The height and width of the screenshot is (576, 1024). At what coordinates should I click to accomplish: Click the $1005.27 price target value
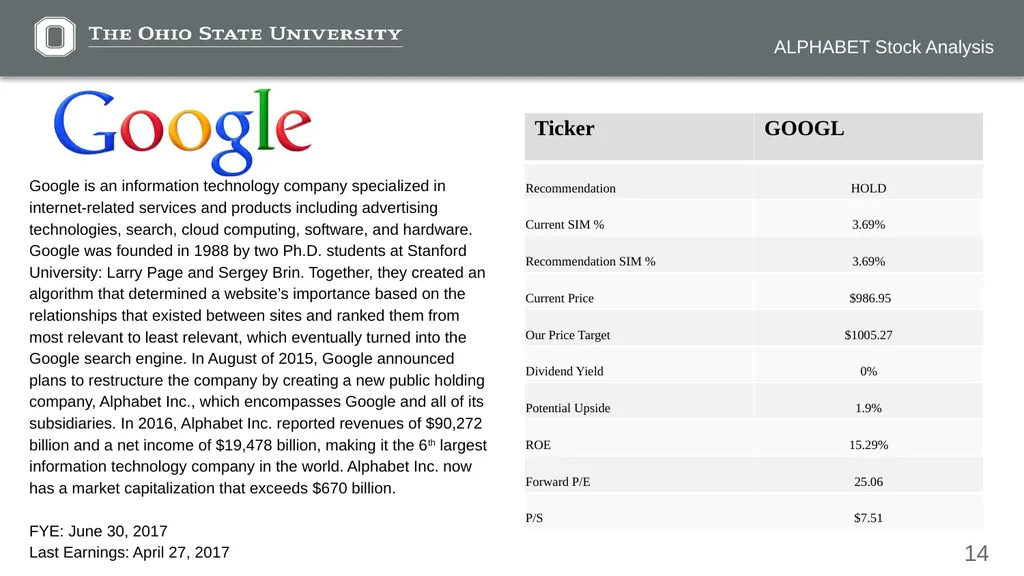868,335
